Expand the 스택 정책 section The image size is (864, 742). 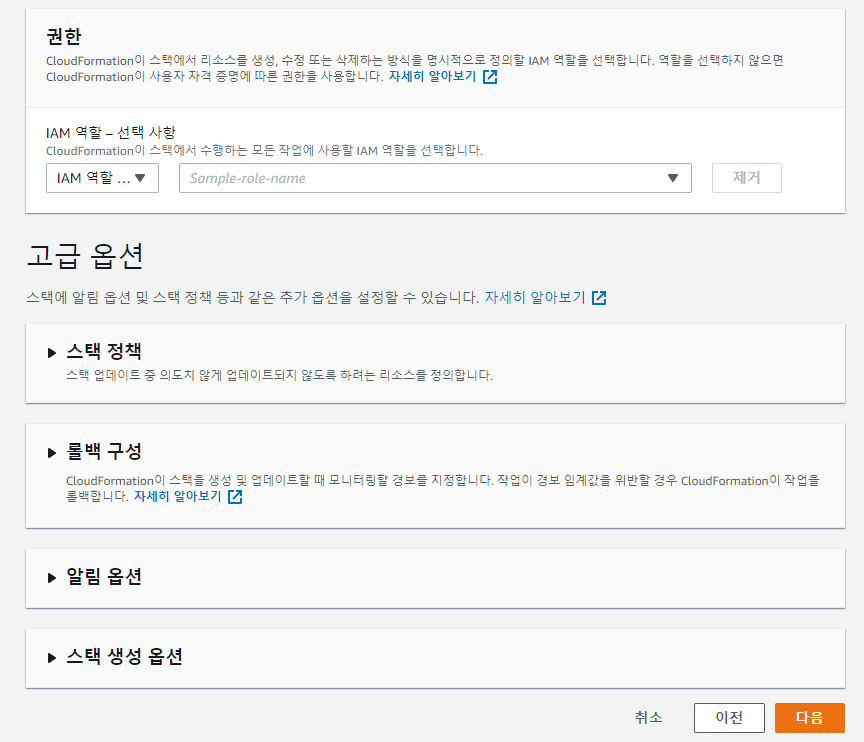(52, 353)
